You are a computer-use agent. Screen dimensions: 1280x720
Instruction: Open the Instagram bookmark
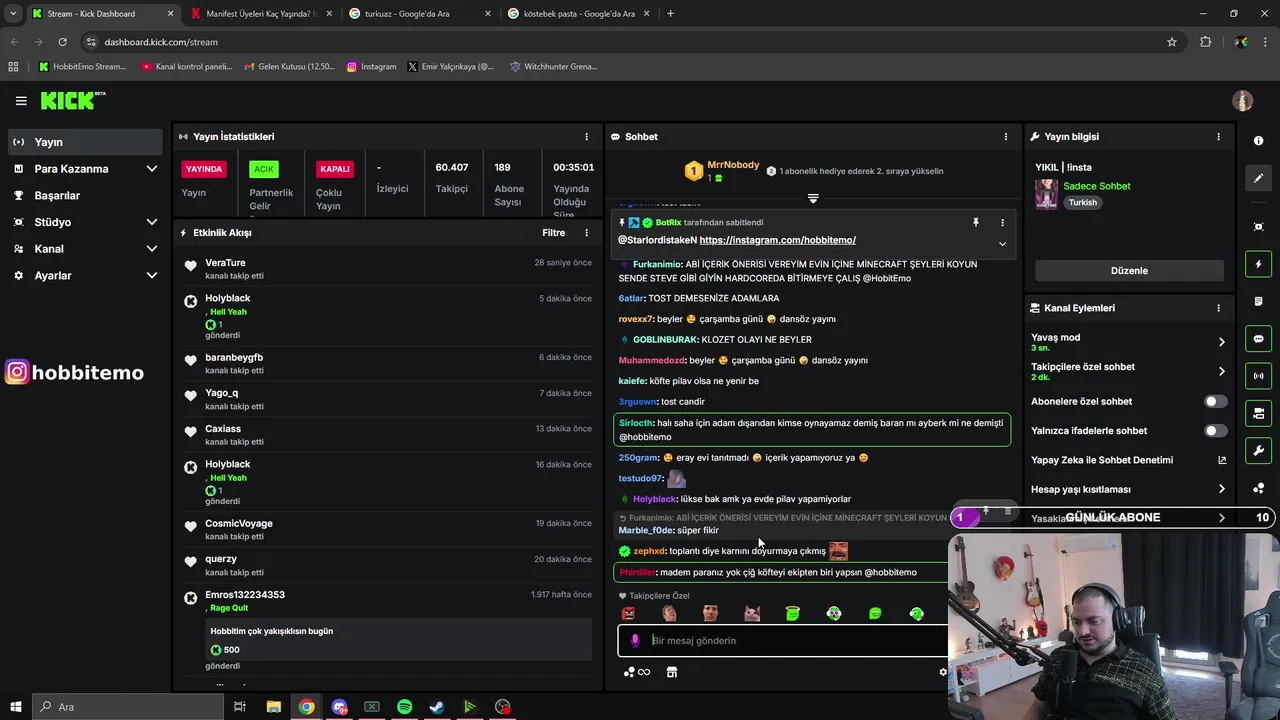click(x=371, y=67)
